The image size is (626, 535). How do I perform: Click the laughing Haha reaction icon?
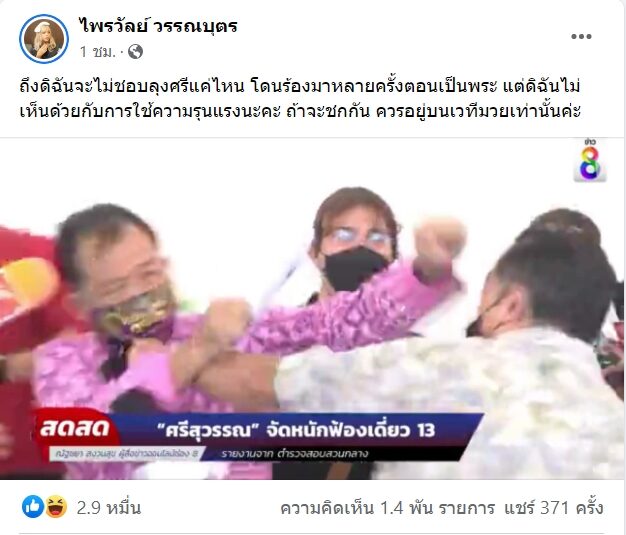[56, 507]
